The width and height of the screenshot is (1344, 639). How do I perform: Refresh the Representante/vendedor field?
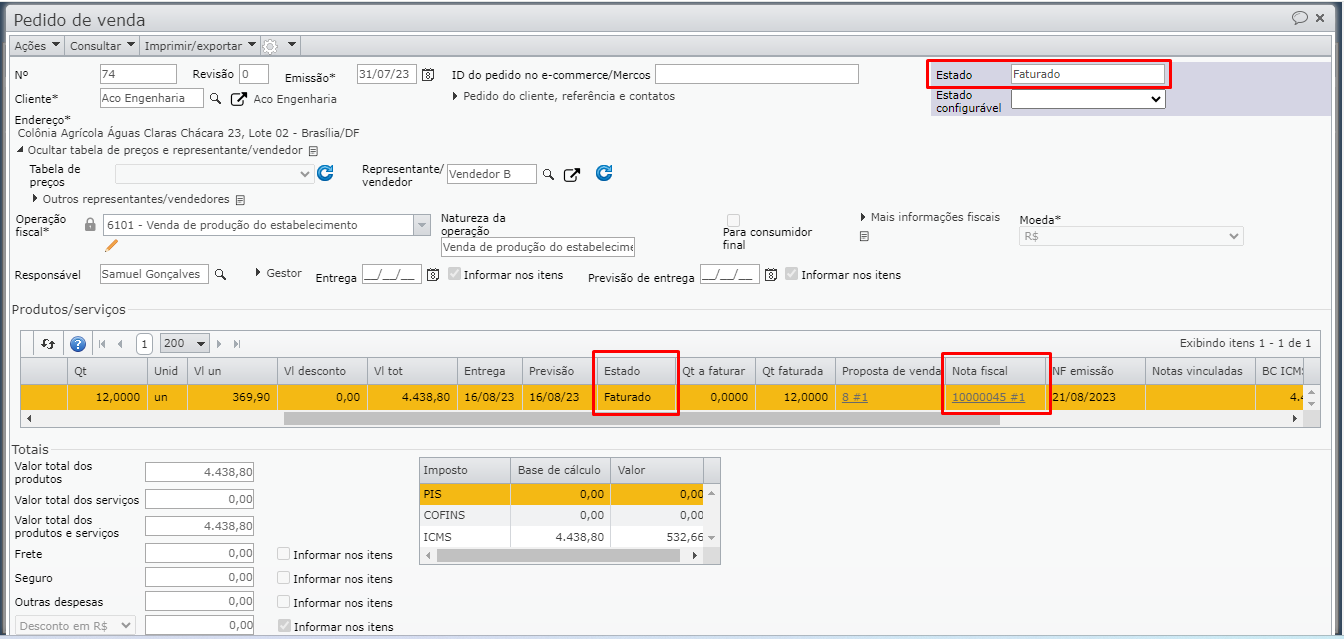point(604,173)
